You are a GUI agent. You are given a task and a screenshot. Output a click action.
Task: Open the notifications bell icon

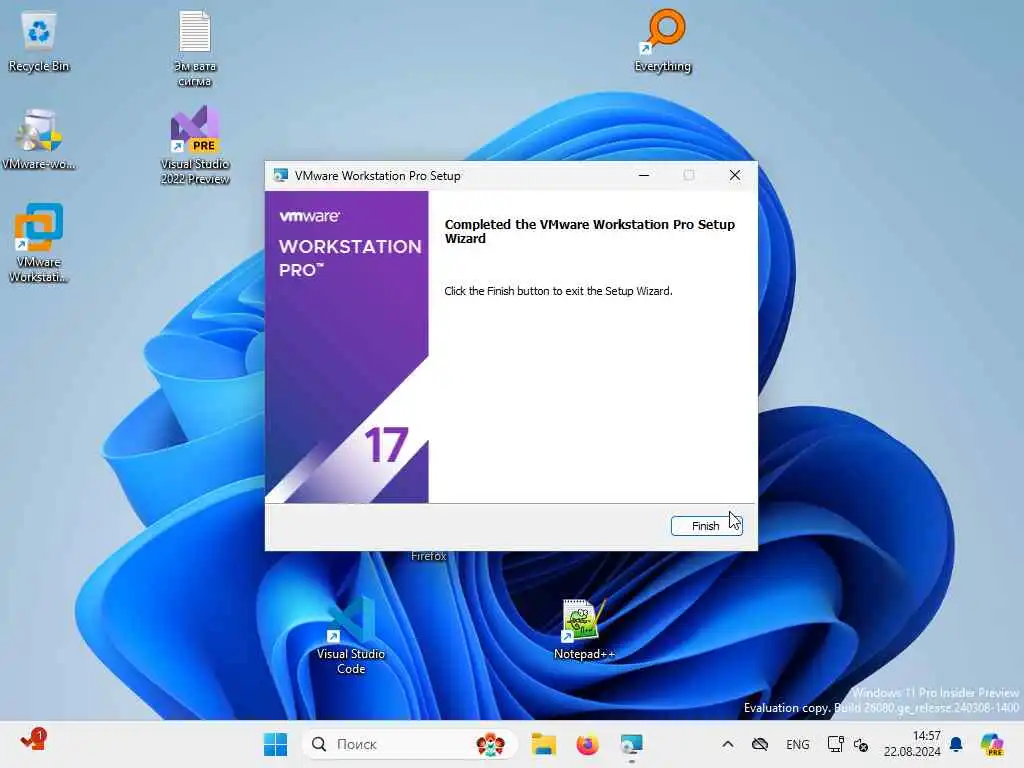[956, 744]
